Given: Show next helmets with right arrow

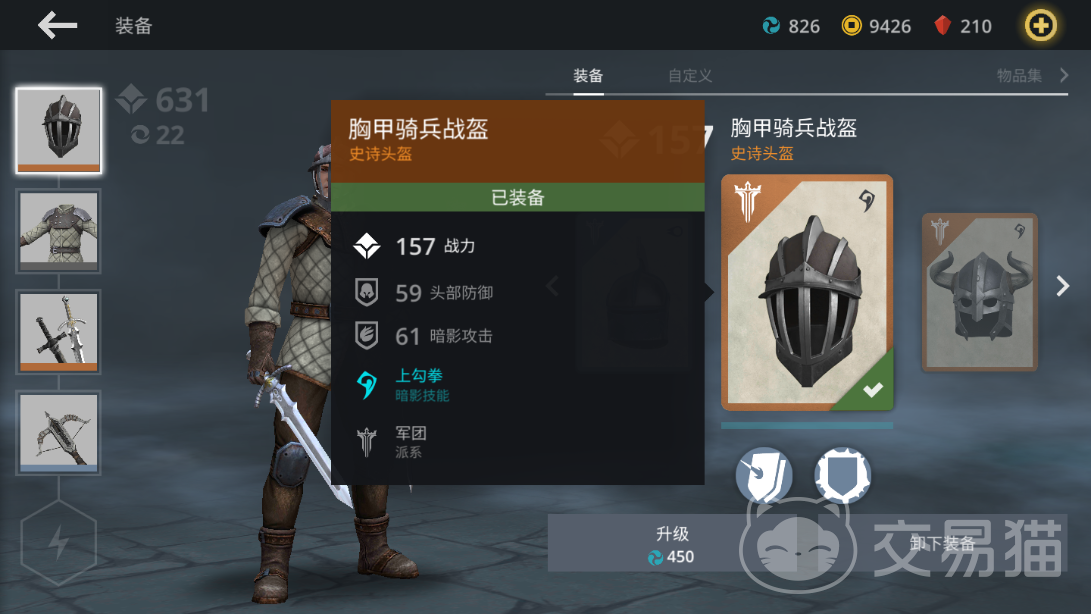Looking at the screenshot, I should pyautogui.click(x=1062, y=286).
